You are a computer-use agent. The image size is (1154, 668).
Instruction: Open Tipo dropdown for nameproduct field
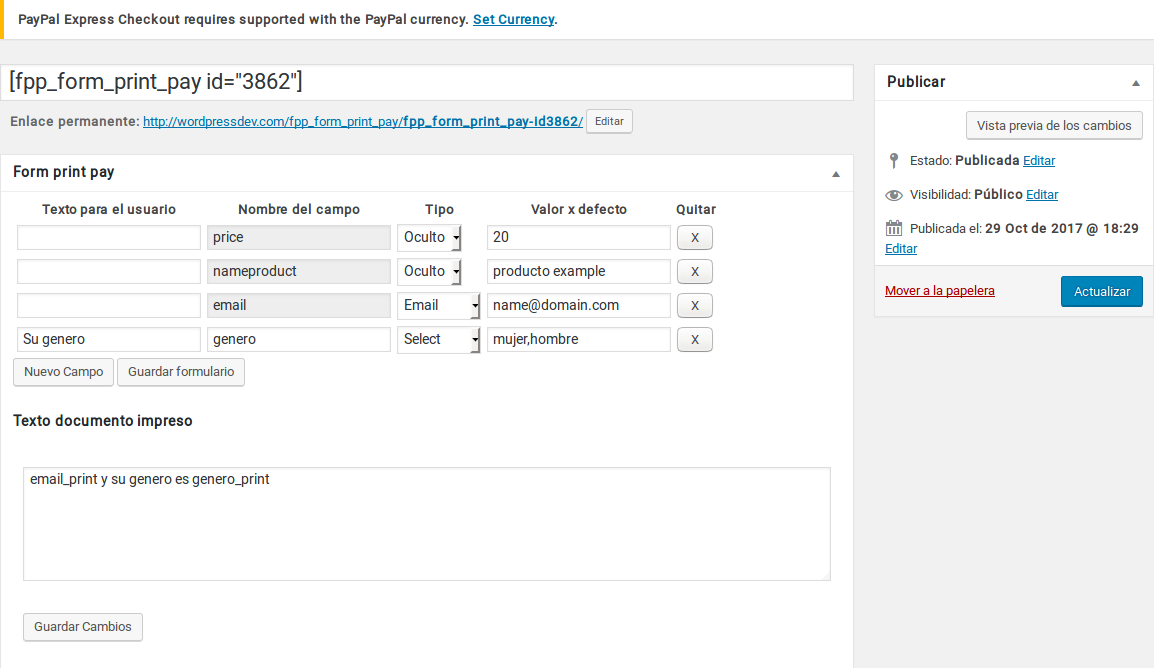(x=429, y=271)
